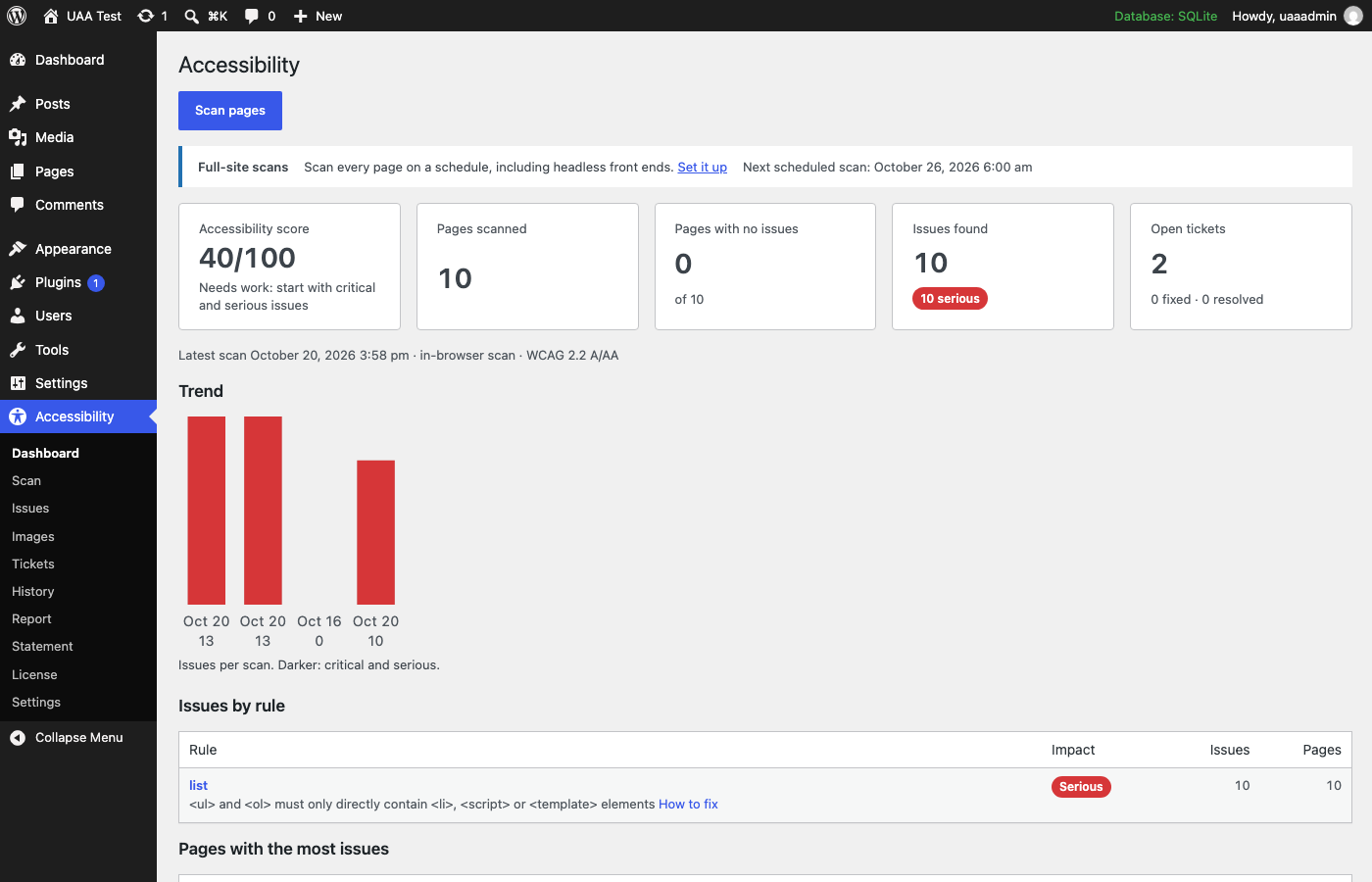Screen dimensions: 1372x882
Task: Open the License submenu item
Action: pyautogui.click(x=34, y=675)
